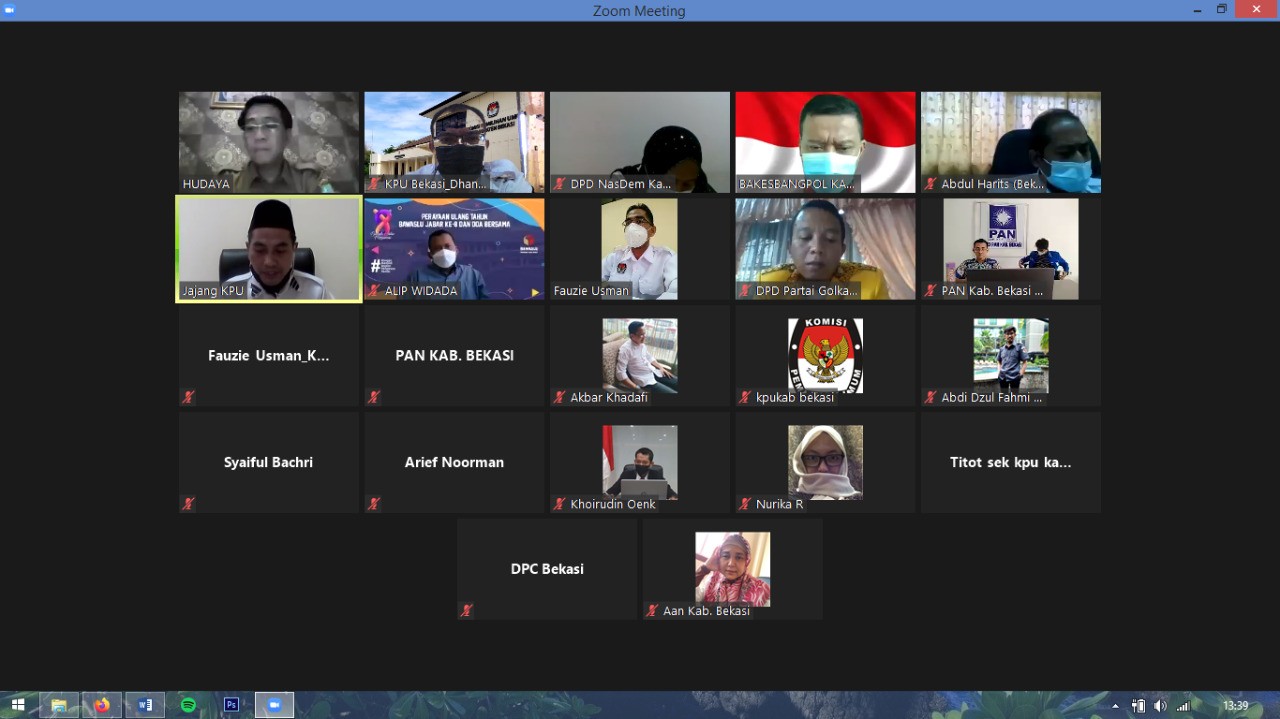This screenshot has width=1280, height=719.
Task: Switch to Microsoft Word in taskbar
Action: [145, 705]
